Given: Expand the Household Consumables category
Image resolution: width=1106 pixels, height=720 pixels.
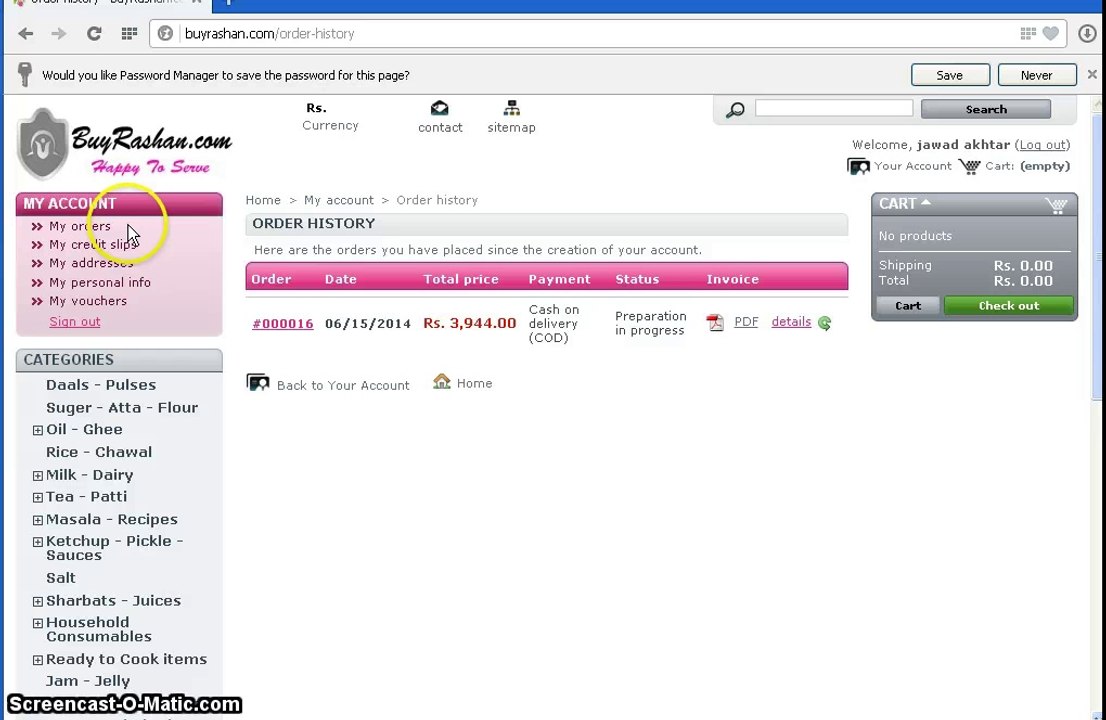Looking at the screenshot, I should [x=37, y=623].
